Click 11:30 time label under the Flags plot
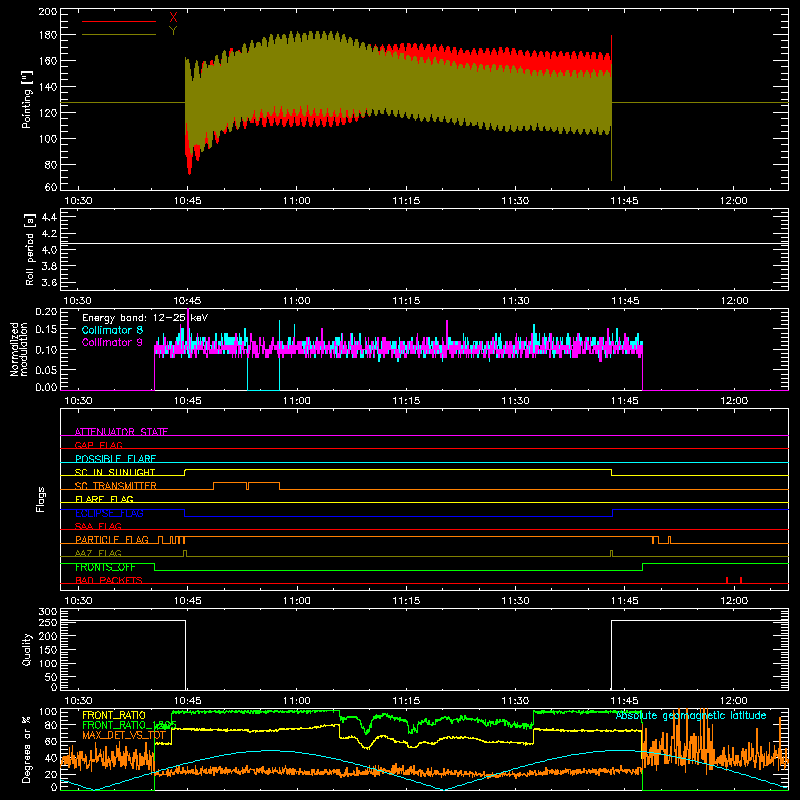Viewport: 800px width, 800px height. [515, 601]
